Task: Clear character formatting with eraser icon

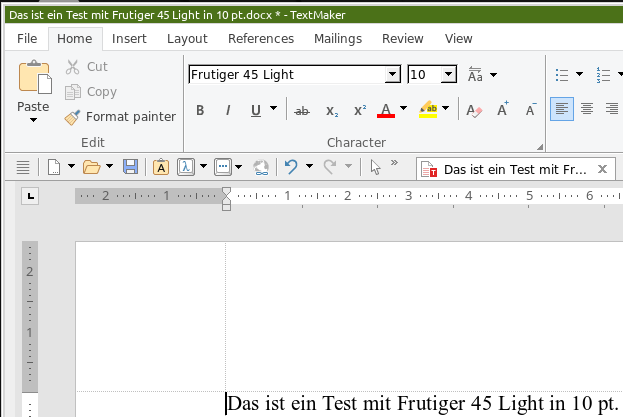Action: pyautogui.click(x=474, y=110)
